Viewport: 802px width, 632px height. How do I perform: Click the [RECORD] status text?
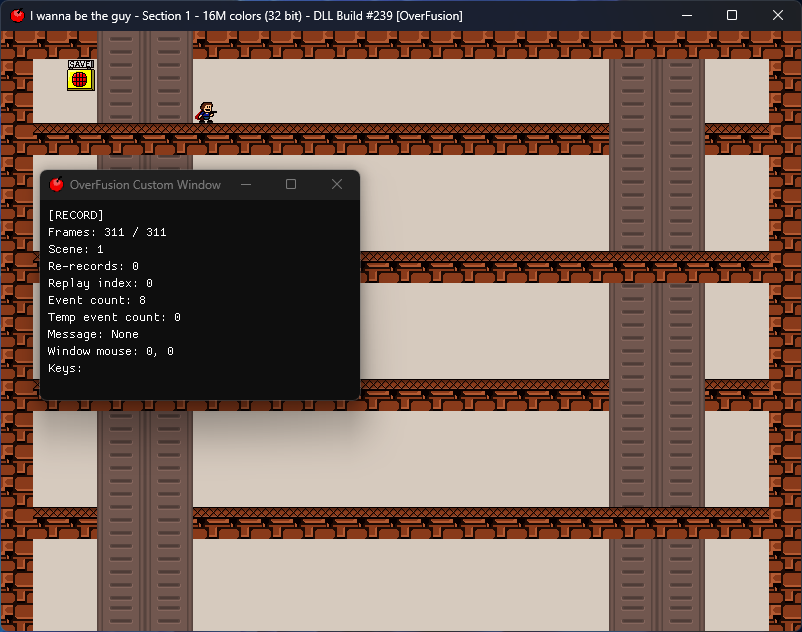76,215
